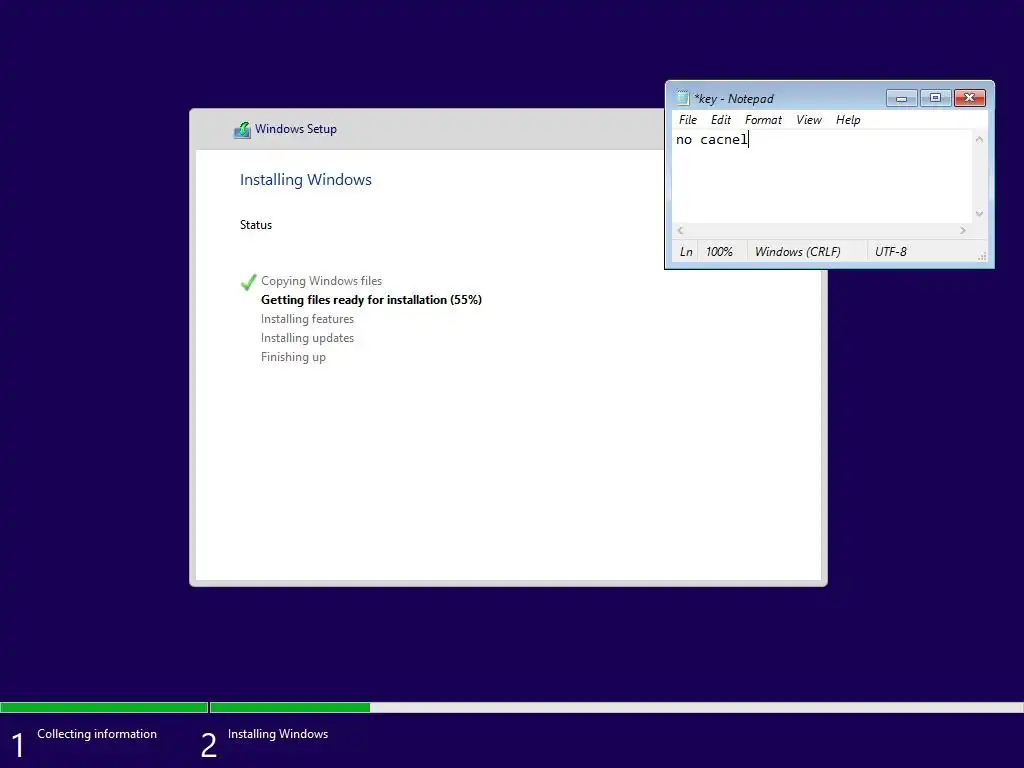Screen dimensions: 1024x768
Task: Open the Help menu in Notepad
Action: pyautogui.click(x=848, y=120)
